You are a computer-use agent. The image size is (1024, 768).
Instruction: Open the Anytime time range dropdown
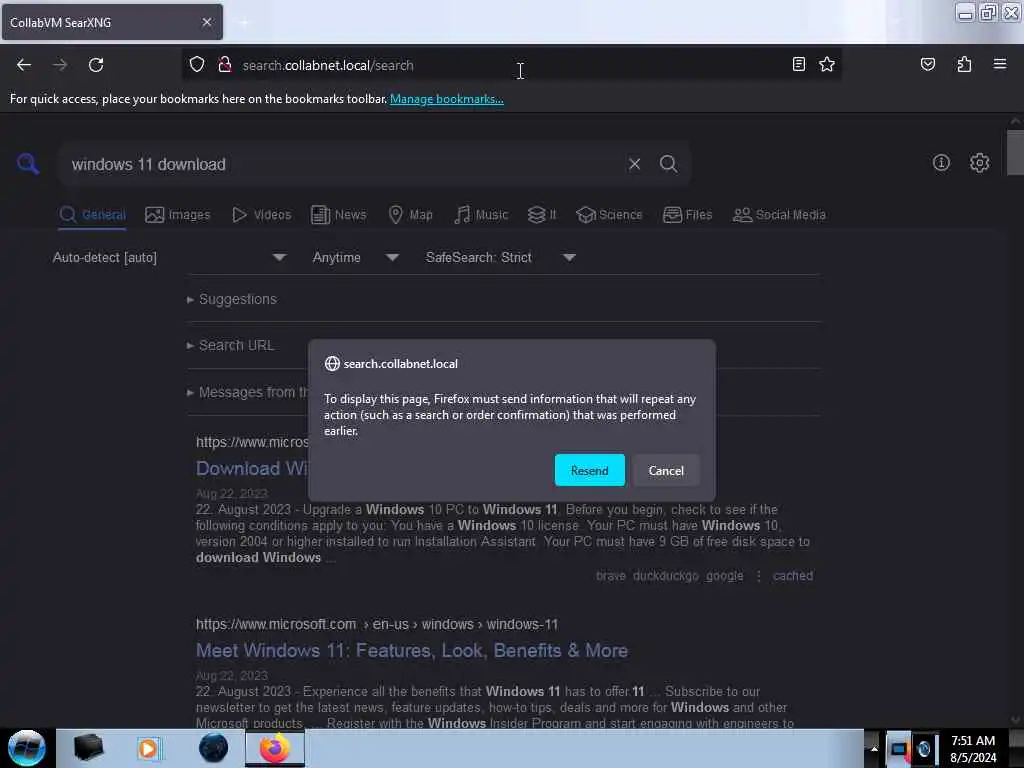[355, 257]
